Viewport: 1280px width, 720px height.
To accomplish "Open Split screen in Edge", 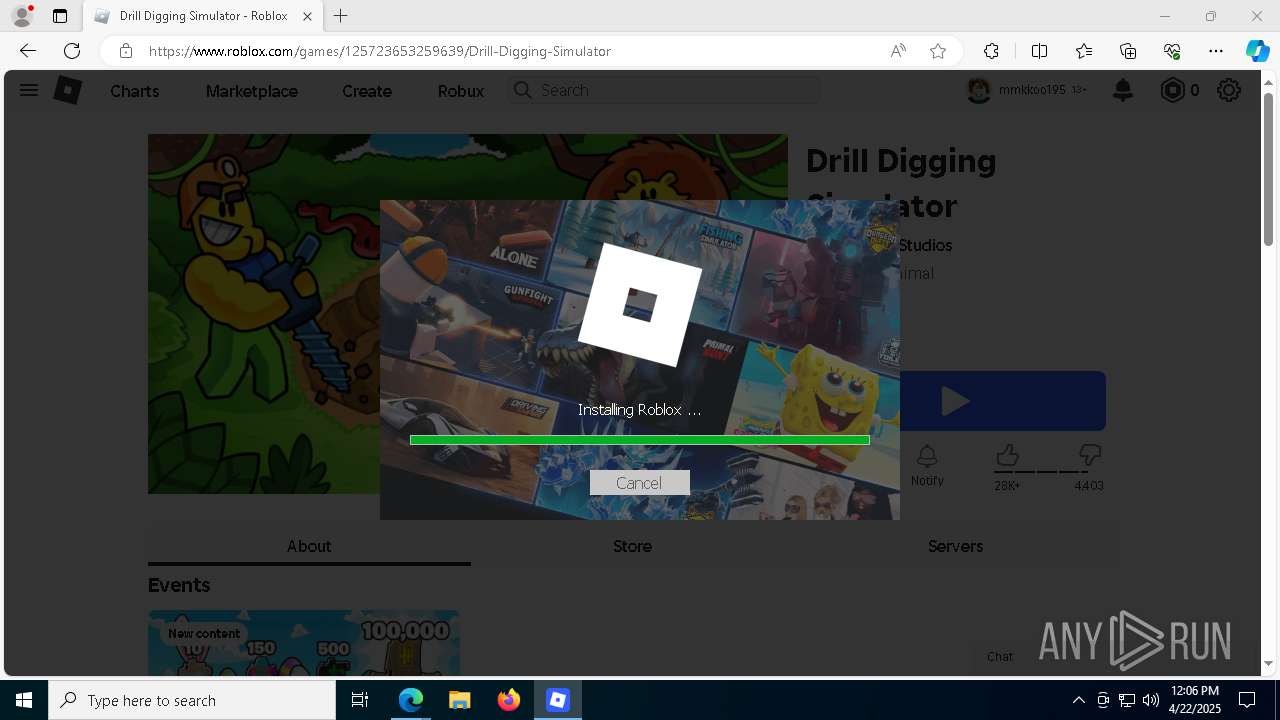I will point(1039,51).
